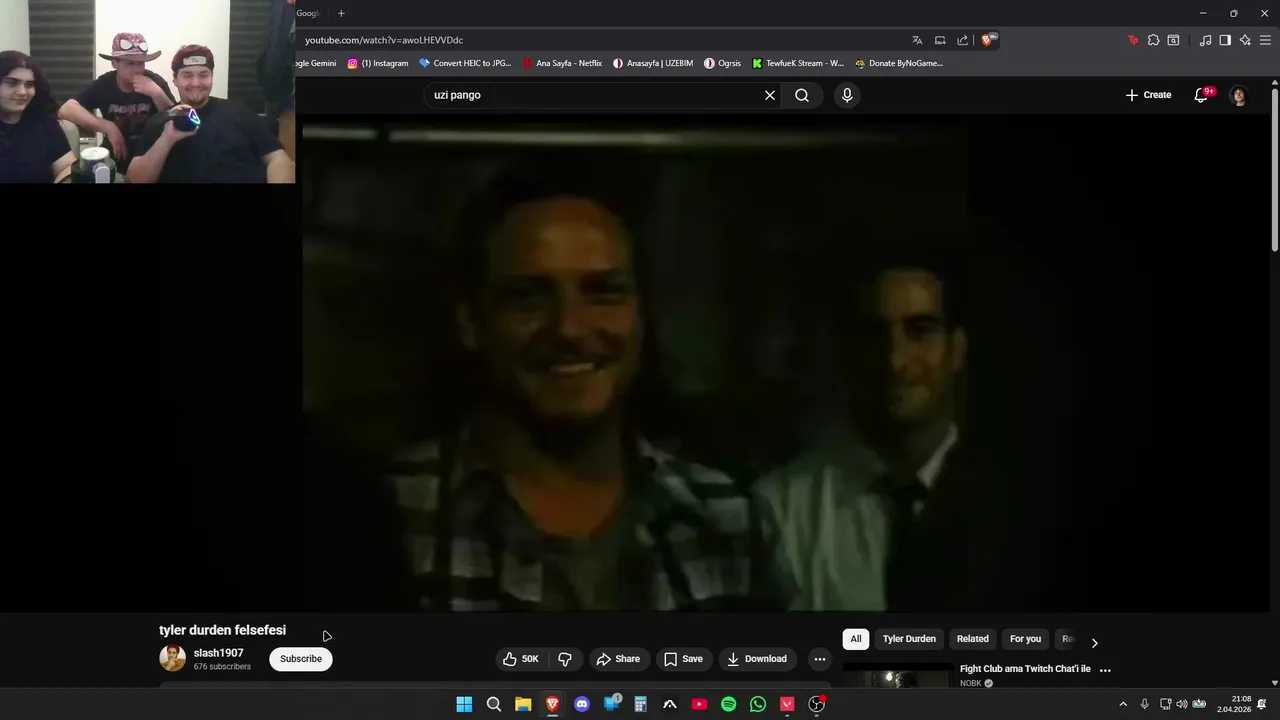Screen dimensions: 1280x720
Task: Select the Related filter chip
Action: tap(972, 639)
